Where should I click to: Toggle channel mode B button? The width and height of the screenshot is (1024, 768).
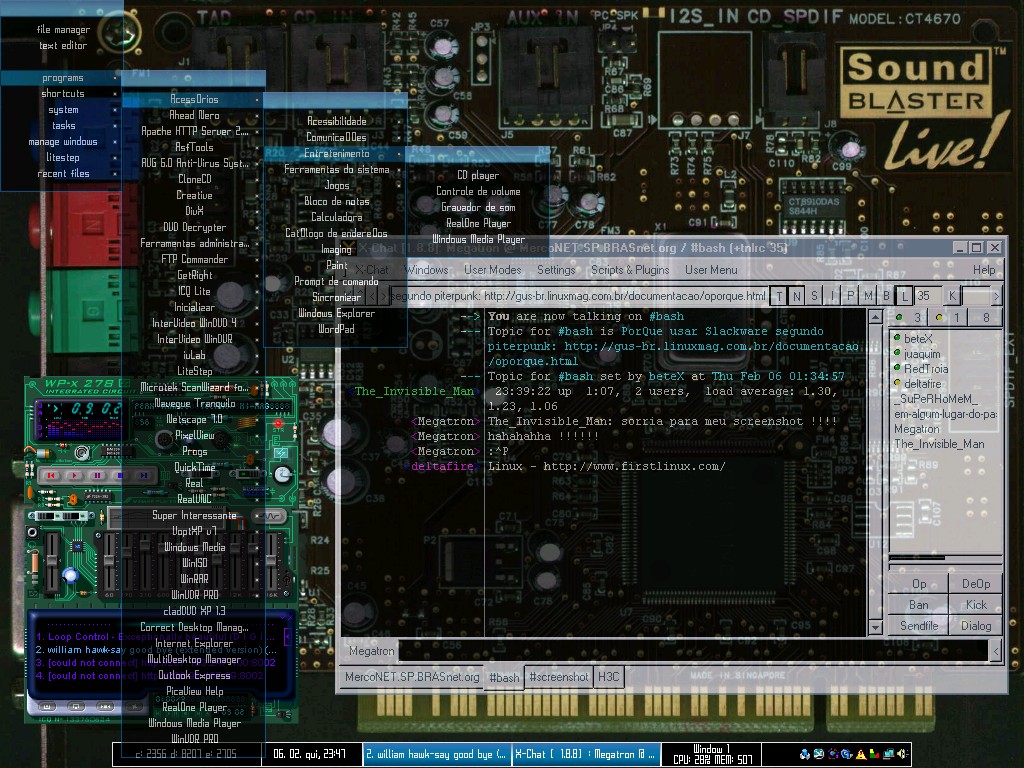coord(886,296)
